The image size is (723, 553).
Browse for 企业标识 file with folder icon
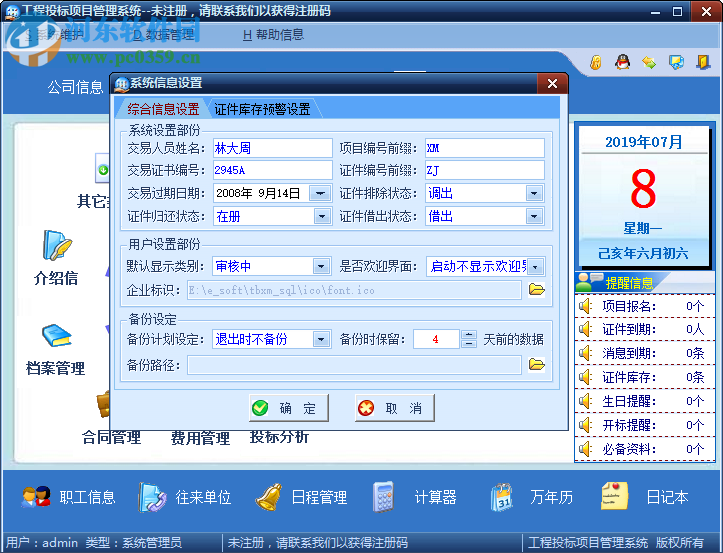coord(536,290)
